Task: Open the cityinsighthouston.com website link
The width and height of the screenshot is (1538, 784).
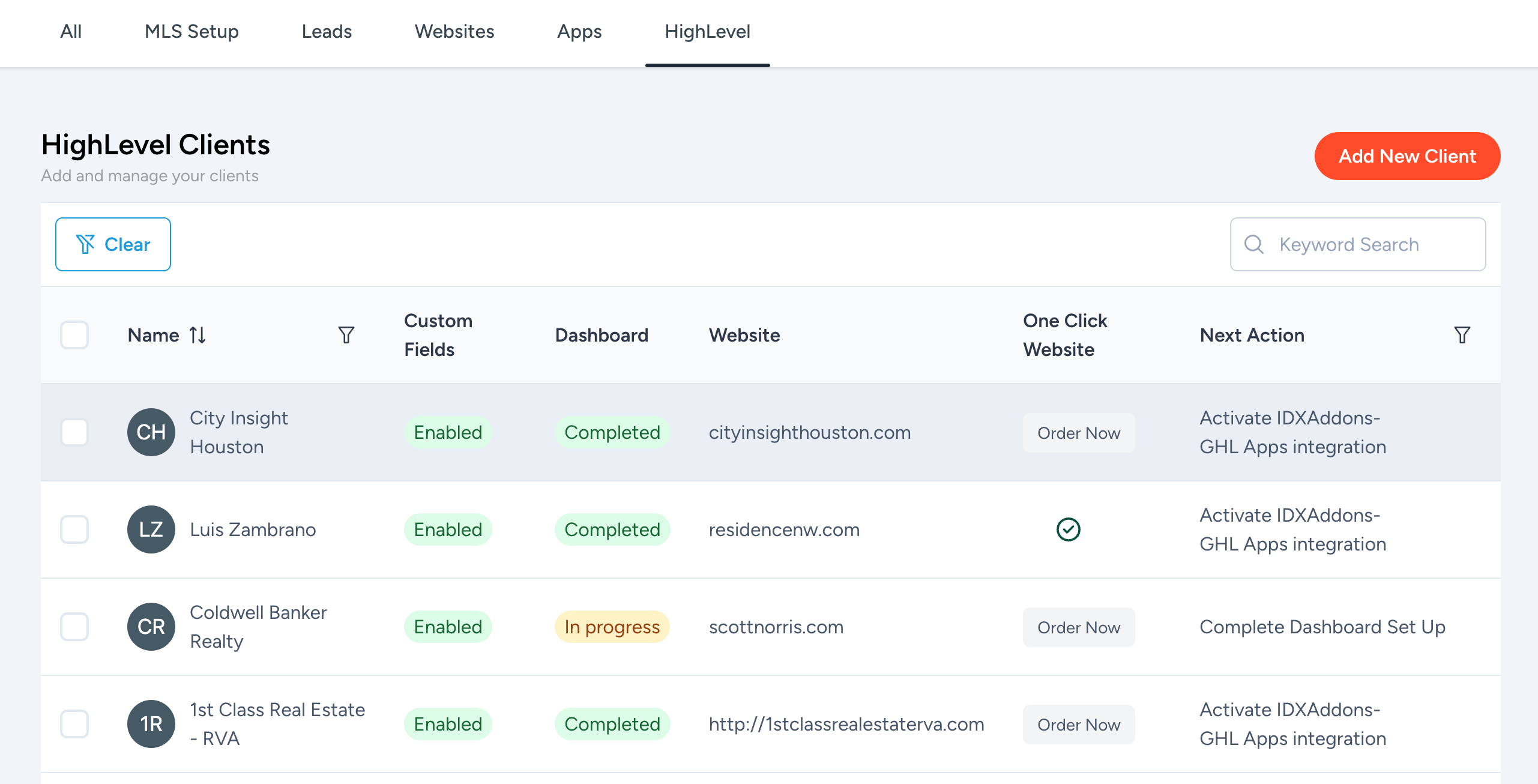Action: (810, 432)
